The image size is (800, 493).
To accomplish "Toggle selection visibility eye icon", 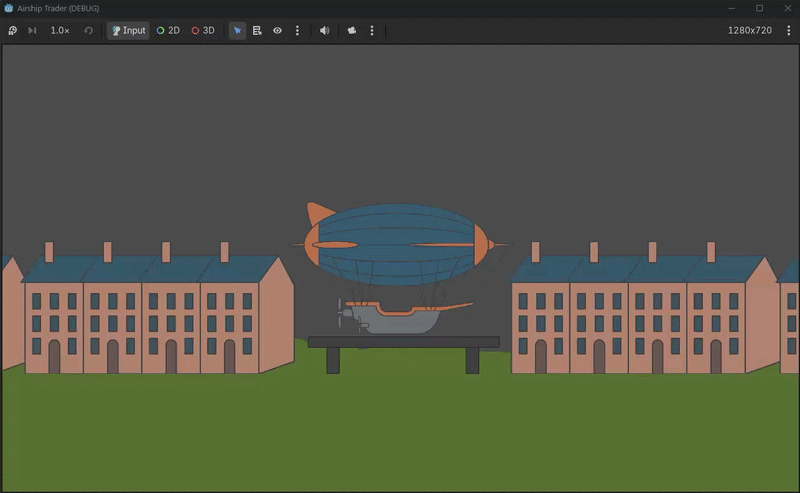I will tap(278, 31).
